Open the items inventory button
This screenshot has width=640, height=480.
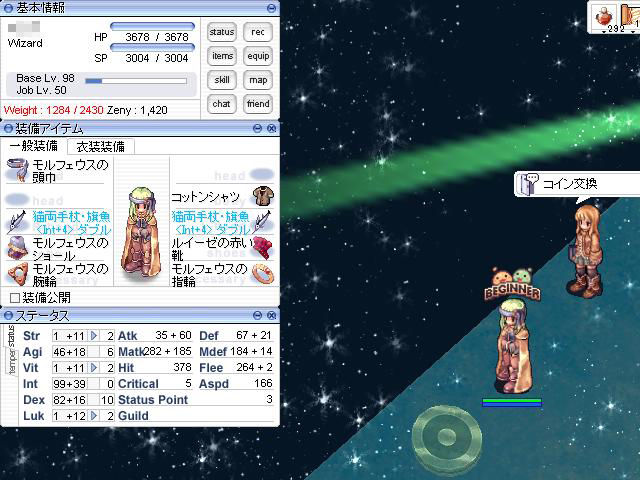[222, 56]
